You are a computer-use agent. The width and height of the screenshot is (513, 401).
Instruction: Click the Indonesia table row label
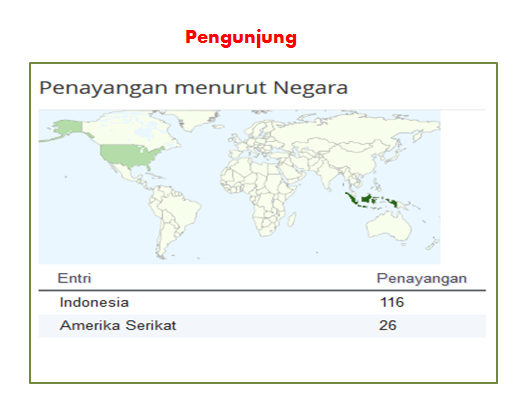point(94,302)
